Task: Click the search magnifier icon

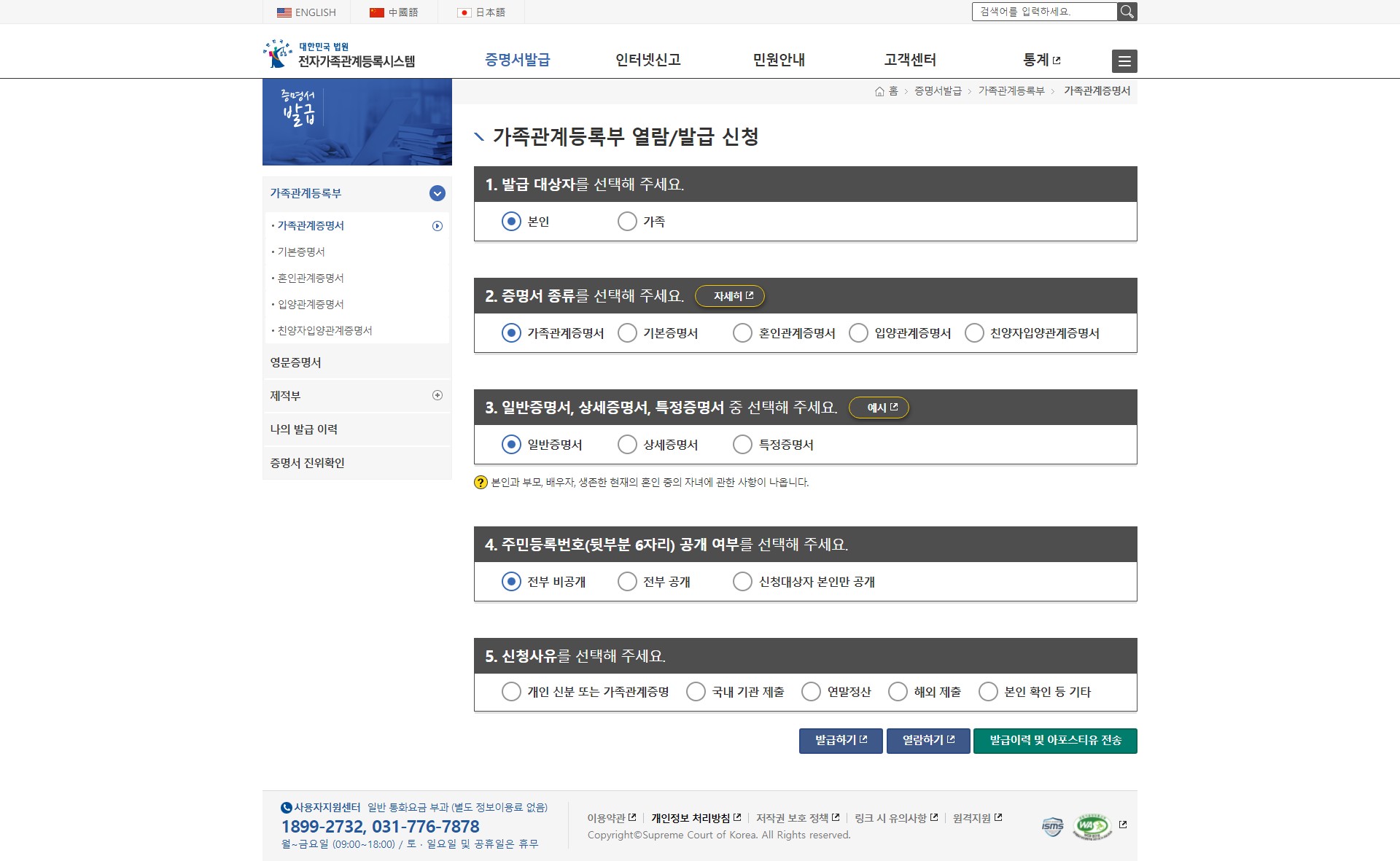Action: click(x=1127, y=12)
